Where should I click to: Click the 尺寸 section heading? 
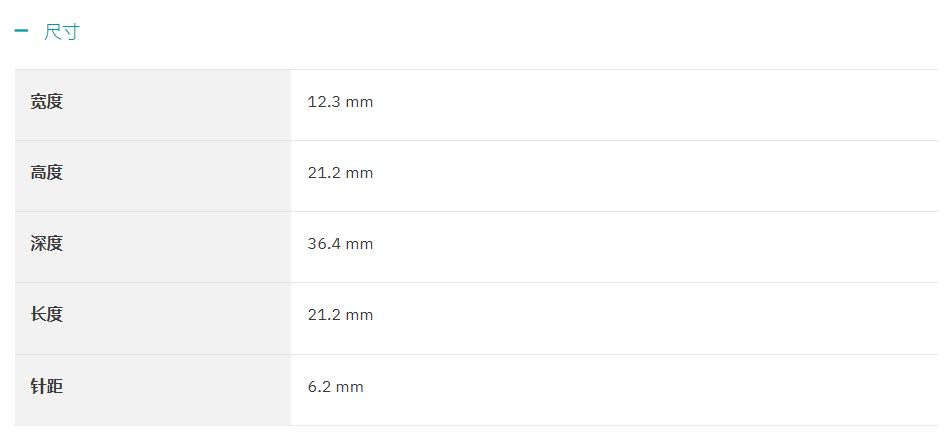[x=62, y=31]
